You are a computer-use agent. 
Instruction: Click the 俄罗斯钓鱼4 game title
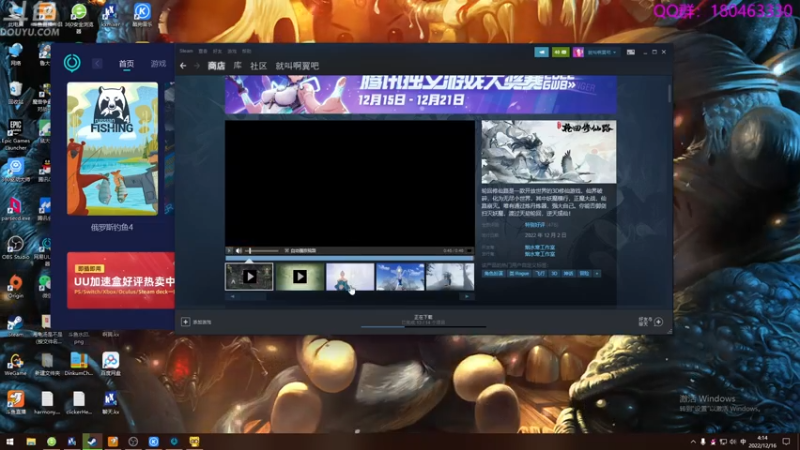click(112, 228)
